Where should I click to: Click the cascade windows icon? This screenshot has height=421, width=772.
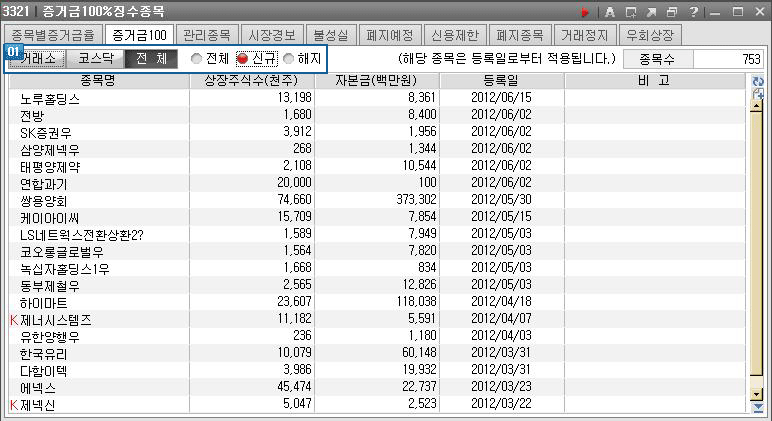[x=672, y=12]
